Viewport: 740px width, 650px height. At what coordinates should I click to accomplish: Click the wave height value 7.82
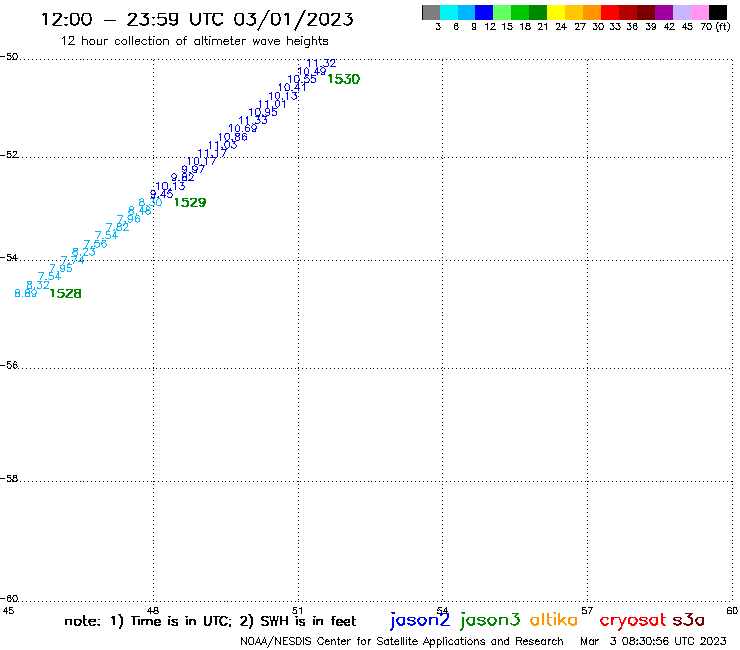pyautogui.click(x=118, y=227)
